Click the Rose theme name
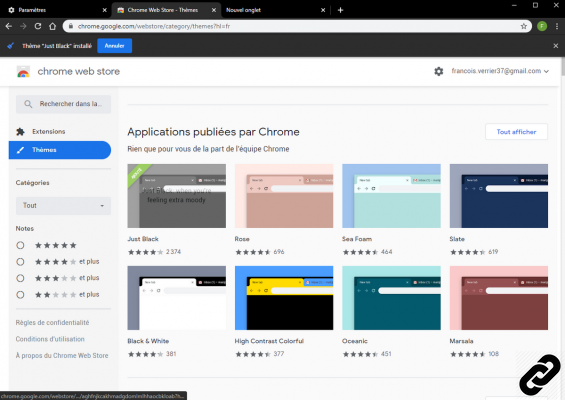Viewport: 565px width, 400px height. (242, 239)
